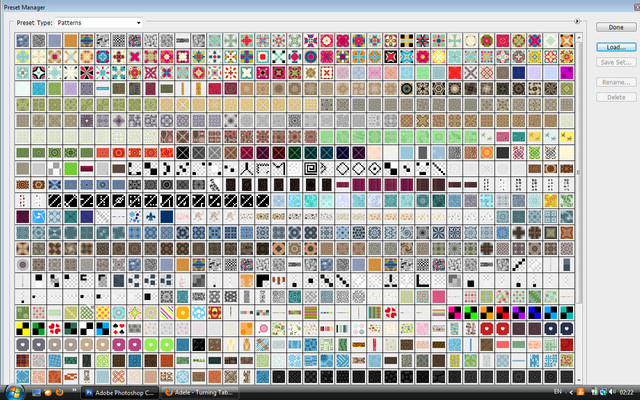Select the magenta purple pattern swatch
The width and height of the screenshot is (640, 400).
(566, 73)
